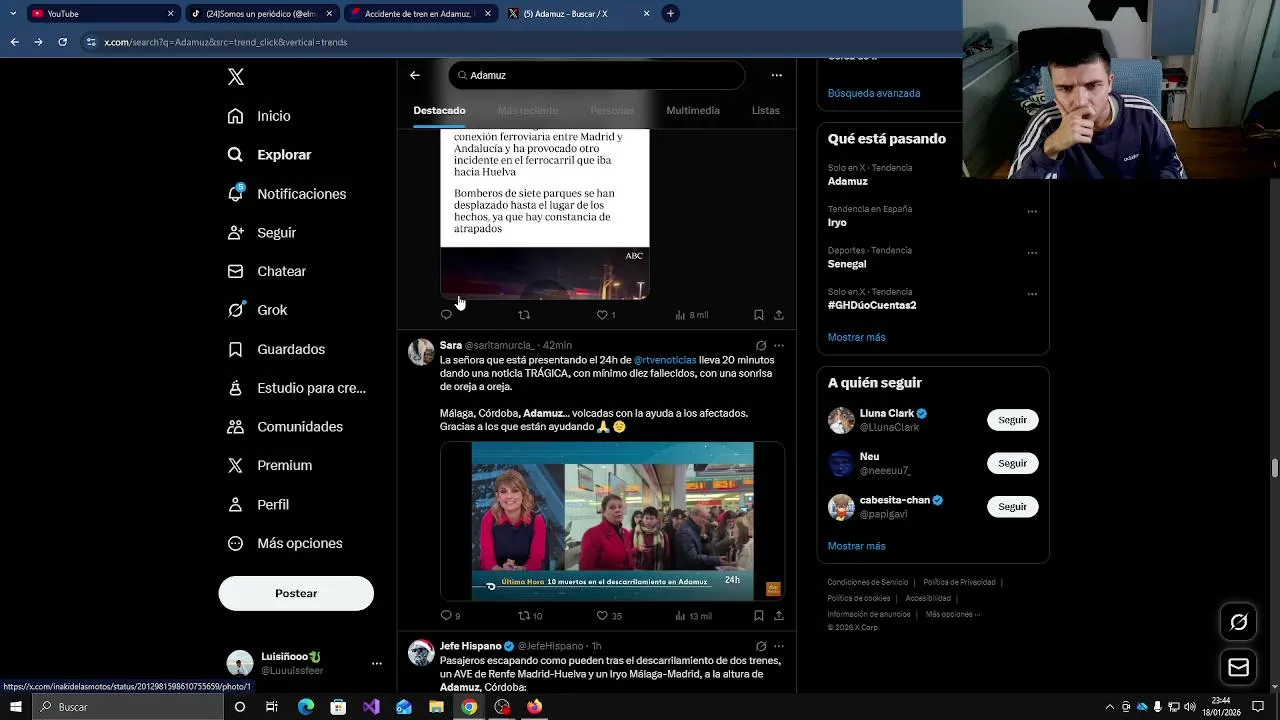The width and height of the screenshot is (1280, 720).
Task: Bookmark Sara's post
Action: tap(759, 616)
